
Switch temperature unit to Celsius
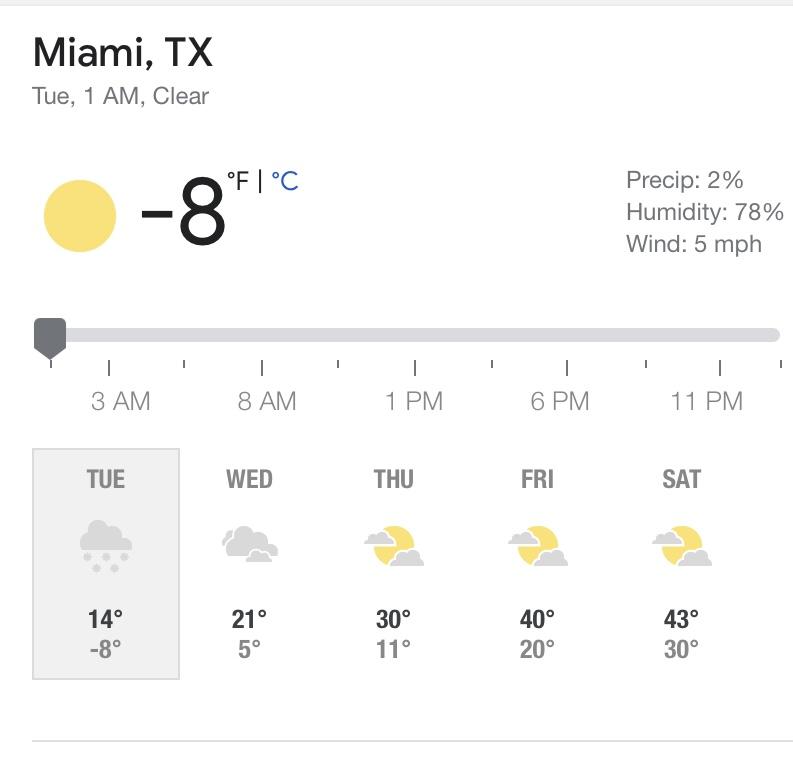click(x=285, y=181)
